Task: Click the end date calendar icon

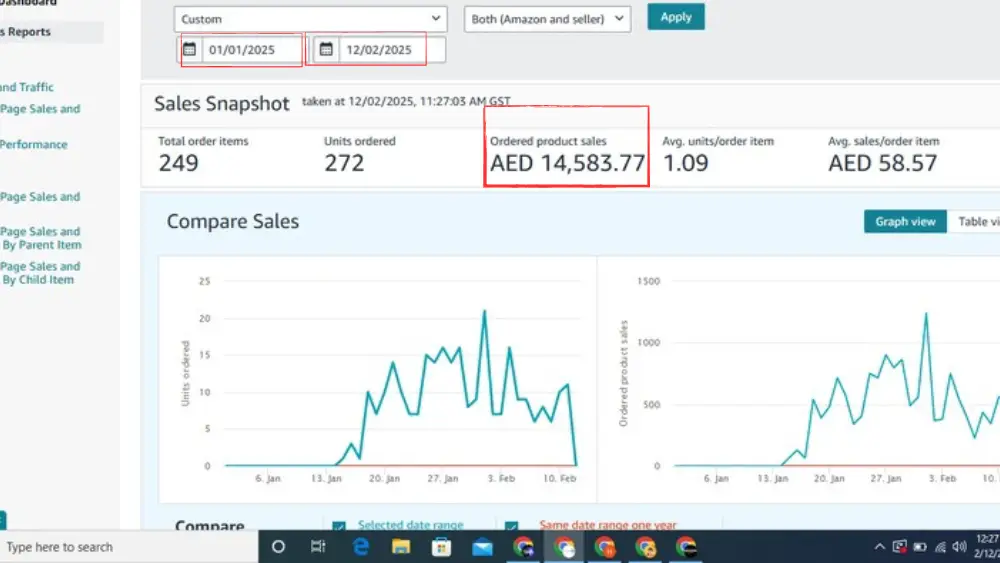Action: tap(326, 50)
